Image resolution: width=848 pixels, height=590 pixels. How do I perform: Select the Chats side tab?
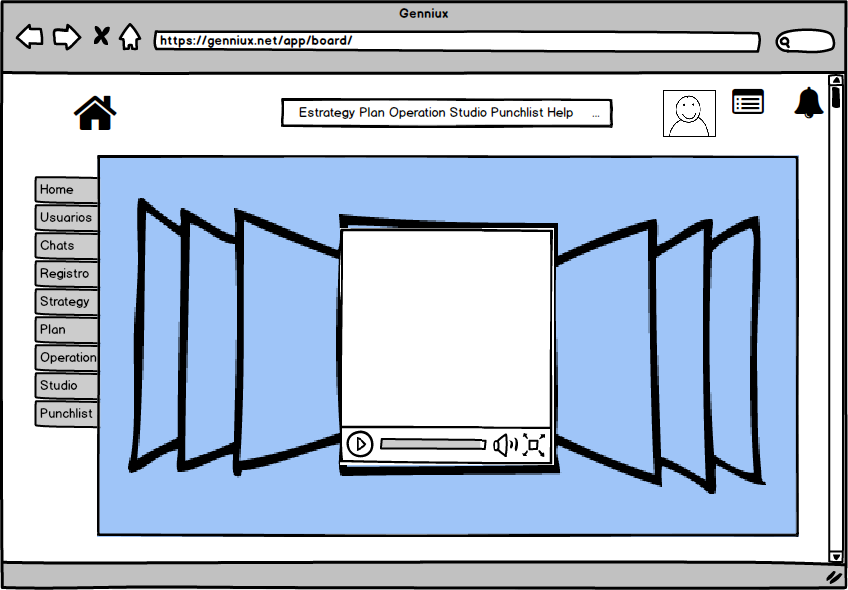(x=67, y=246)
